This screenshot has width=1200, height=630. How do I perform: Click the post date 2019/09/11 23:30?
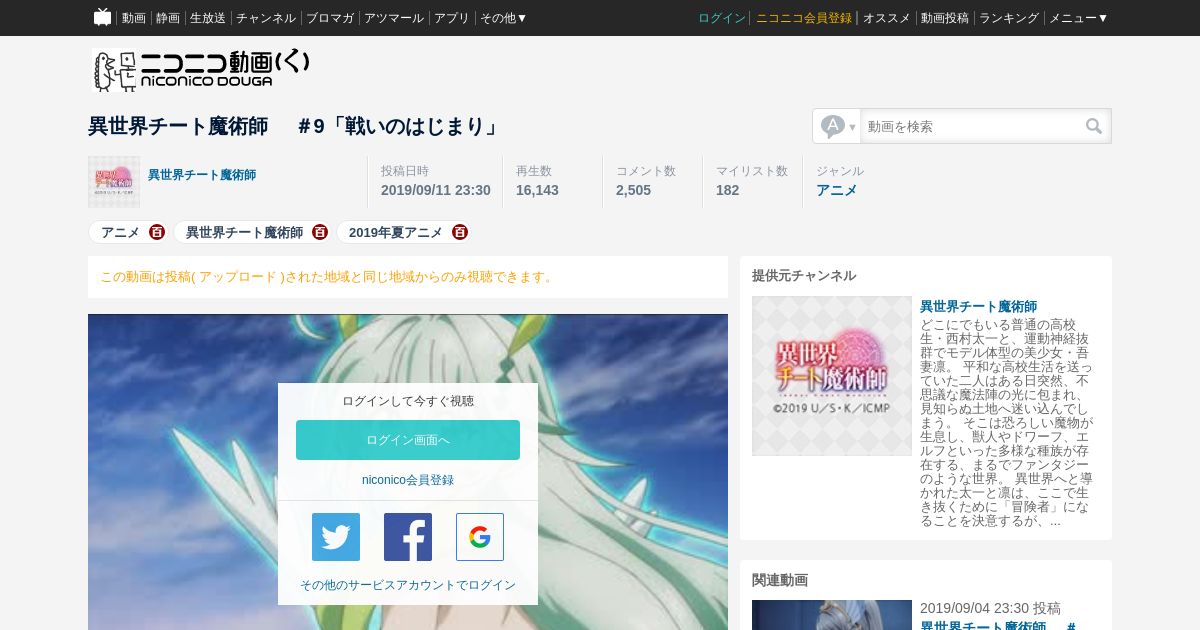pyautogui.click(x=435, y=190)
